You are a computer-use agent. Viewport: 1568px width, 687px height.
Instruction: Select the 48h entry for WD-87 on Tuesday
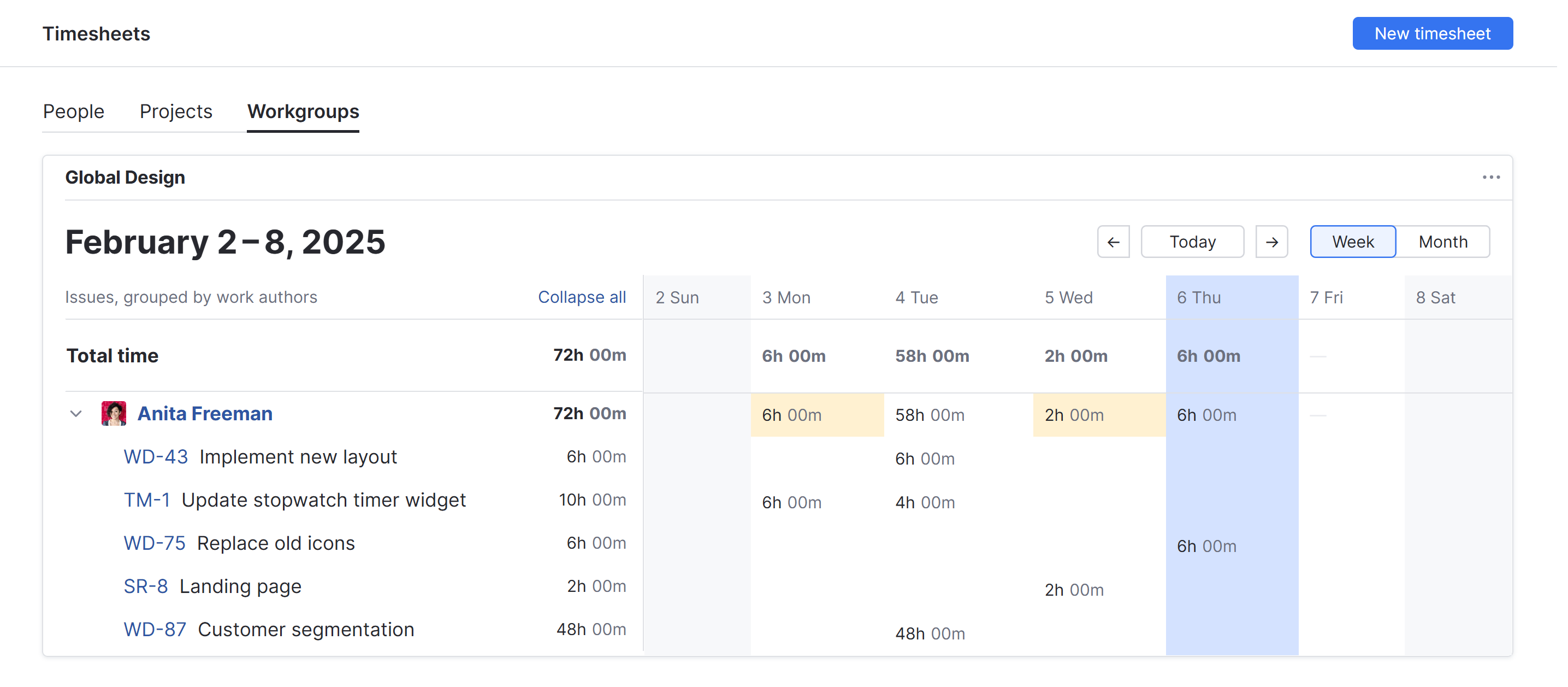[x=930, y=633]
